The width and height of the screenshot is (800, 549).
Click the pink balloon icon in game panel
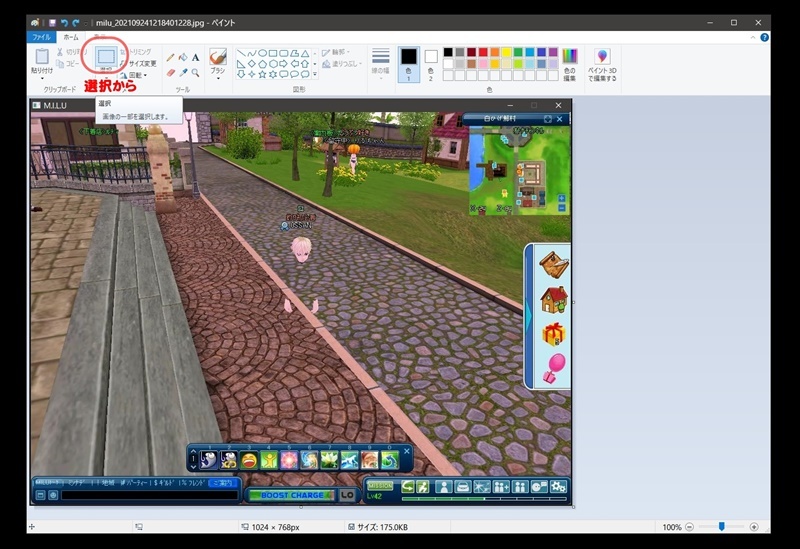coord(555,368)
